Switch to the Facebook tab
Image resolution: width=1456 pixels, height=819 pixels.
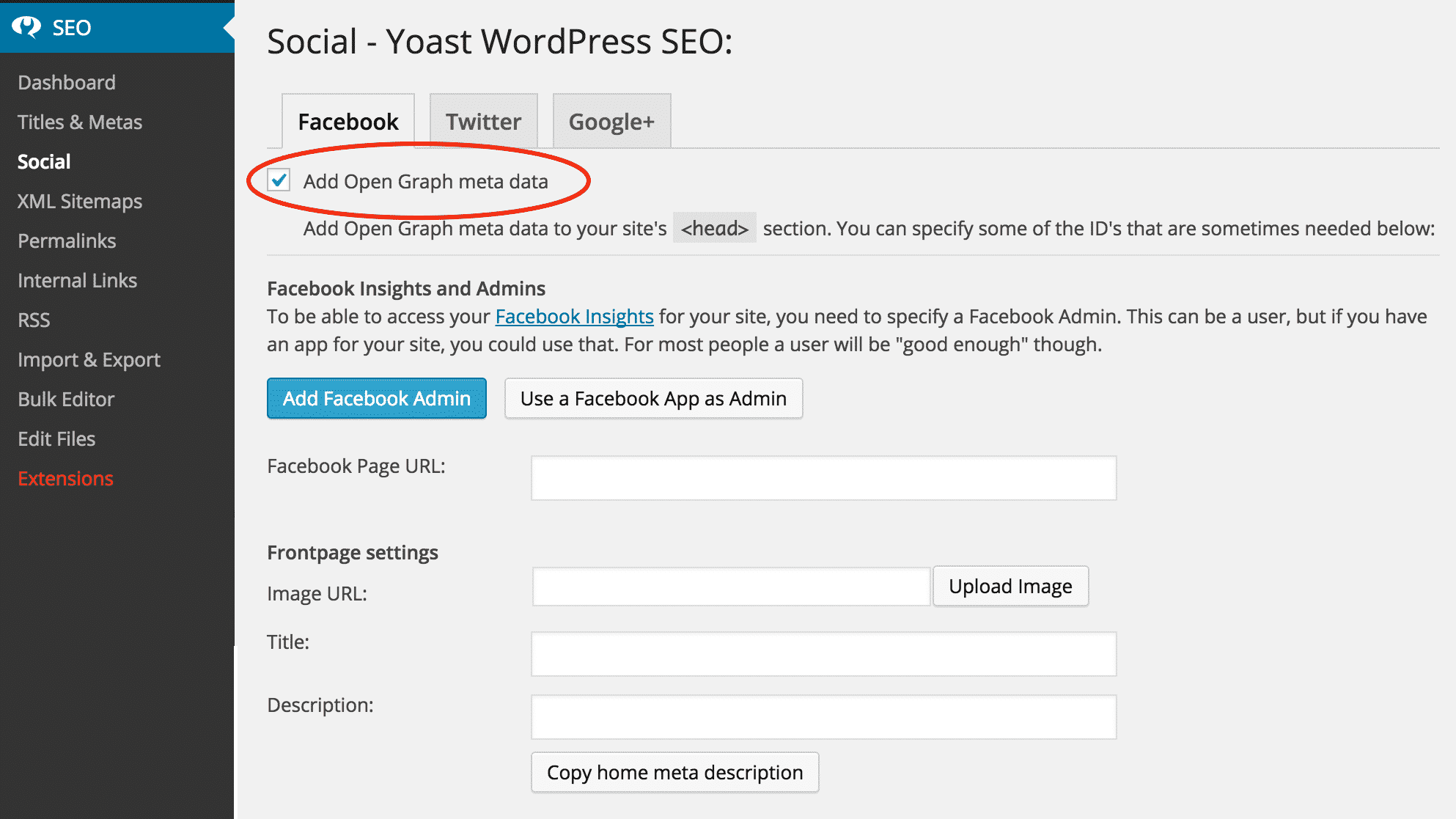click(x=348, y=121)
